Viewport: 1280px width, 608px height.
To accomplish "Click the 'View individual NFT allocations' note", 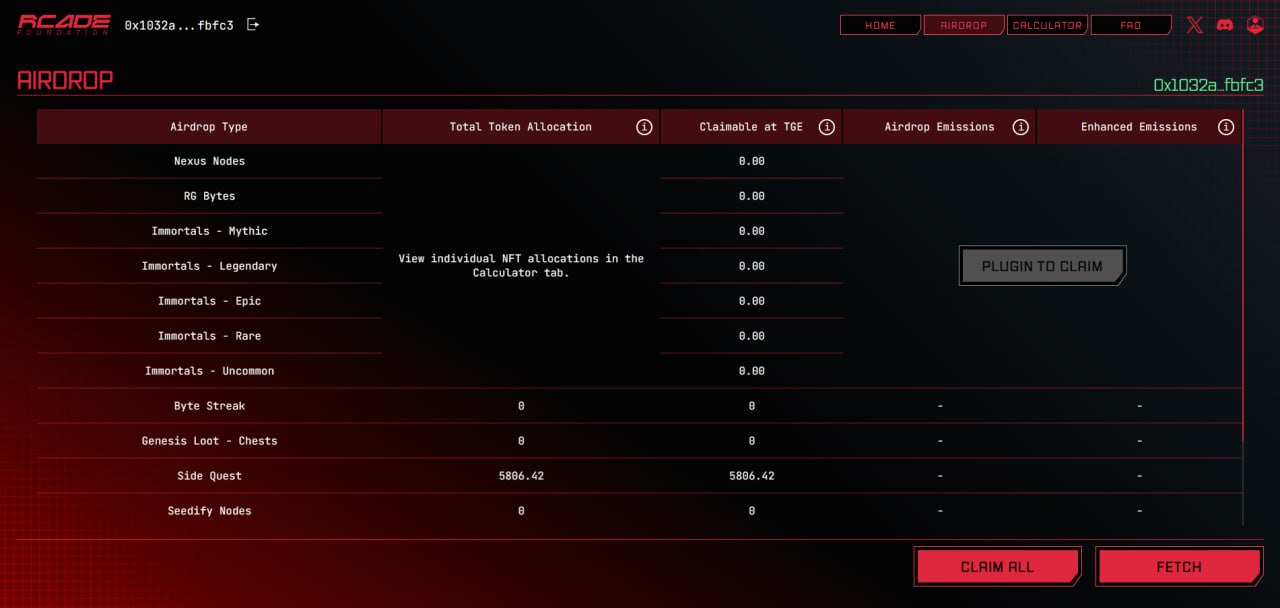I will coord(521,266).
